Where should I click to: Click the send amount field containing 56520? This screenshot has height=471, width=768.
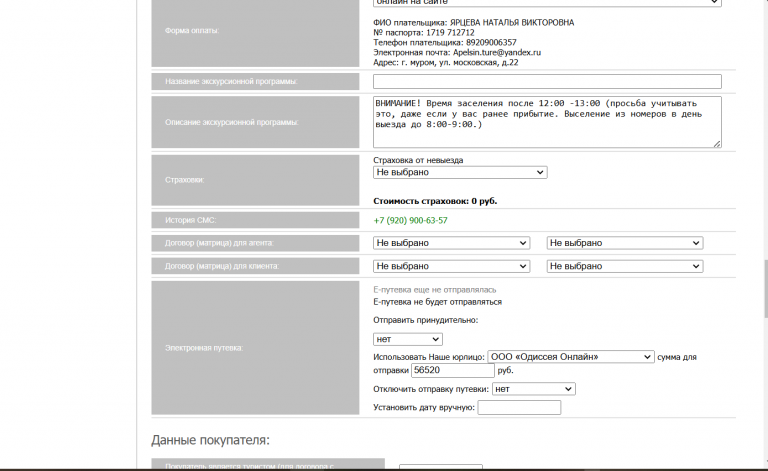coord(453,371)
